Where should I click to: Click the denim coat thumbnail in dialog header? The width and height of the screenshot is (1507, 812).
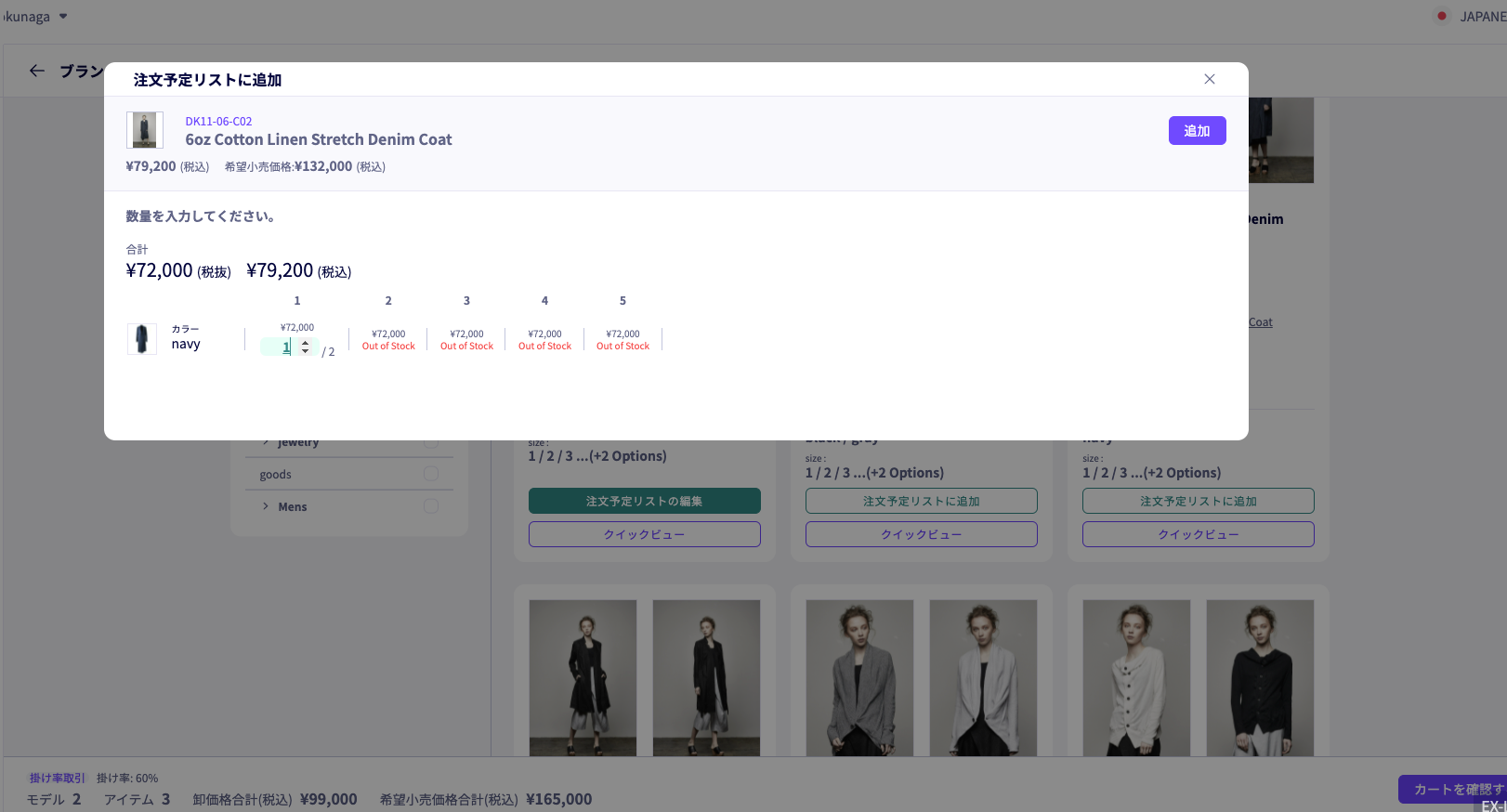coord(145,130)
